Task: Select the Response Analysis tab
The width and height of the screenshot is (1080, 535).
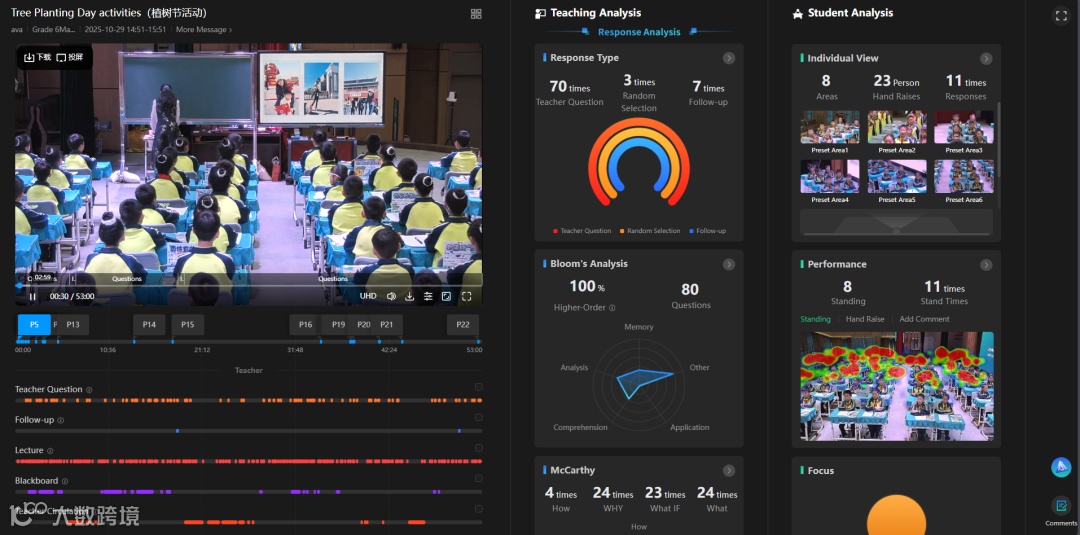Action: click(639, 32)
